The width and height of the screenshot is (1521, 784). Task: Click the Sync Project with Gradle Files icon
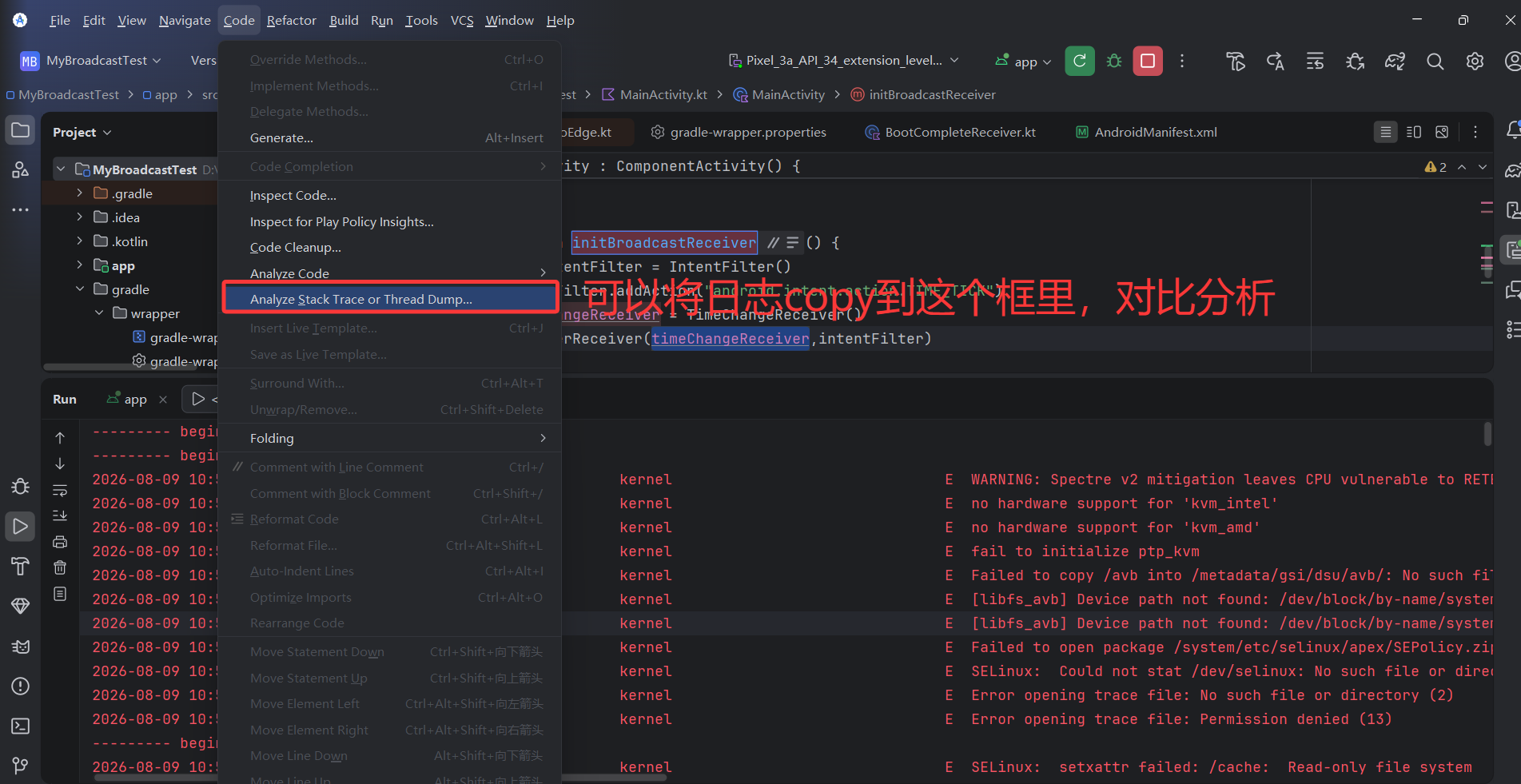(x=1395, y=61)
